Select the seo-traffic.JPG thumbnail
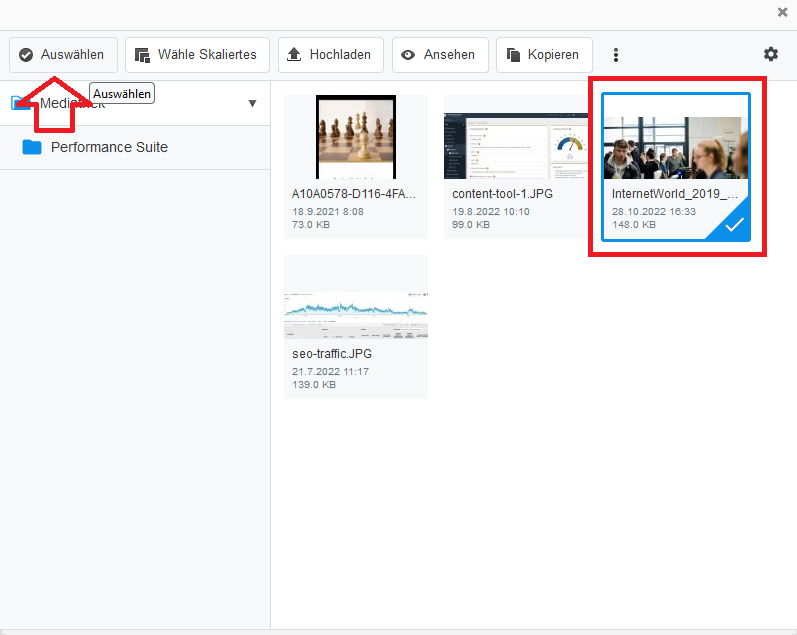The width and height of the screenshot is (797, 635). pyautogui.click(x=356, y=315)
